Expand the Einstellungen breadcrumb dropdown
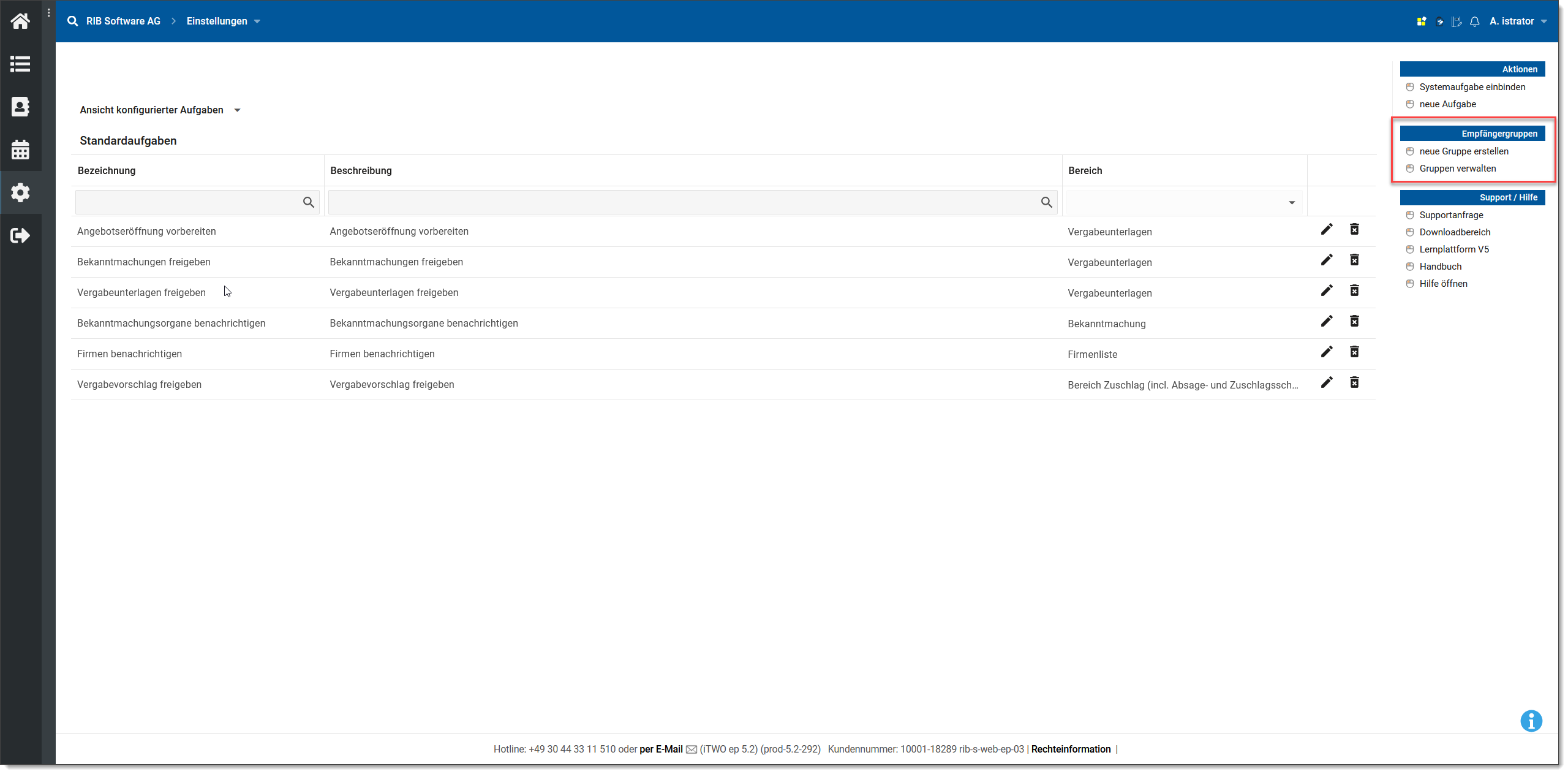Image resolution: width=1568 pixels, height=774 pixels. pos(257,21)
